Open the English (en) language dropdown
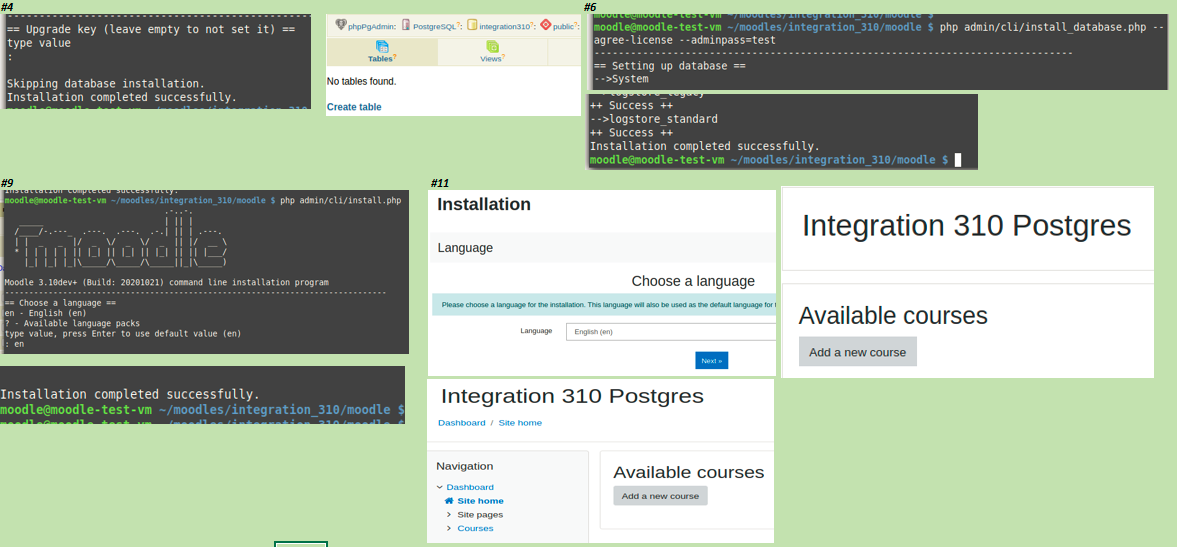 670,332
